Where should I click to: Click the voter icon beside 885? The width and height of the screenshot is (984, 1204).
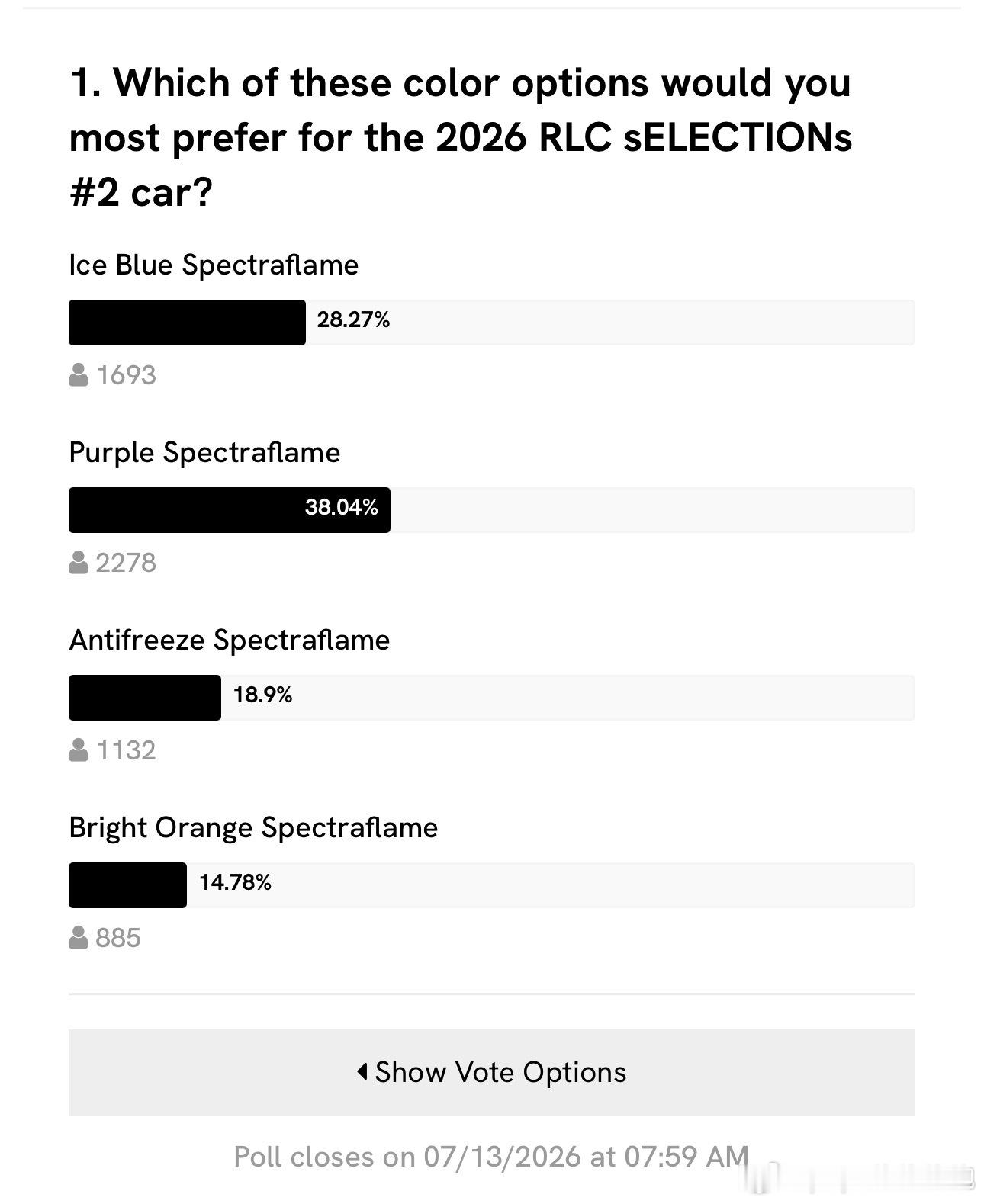(x=79, y=938)
